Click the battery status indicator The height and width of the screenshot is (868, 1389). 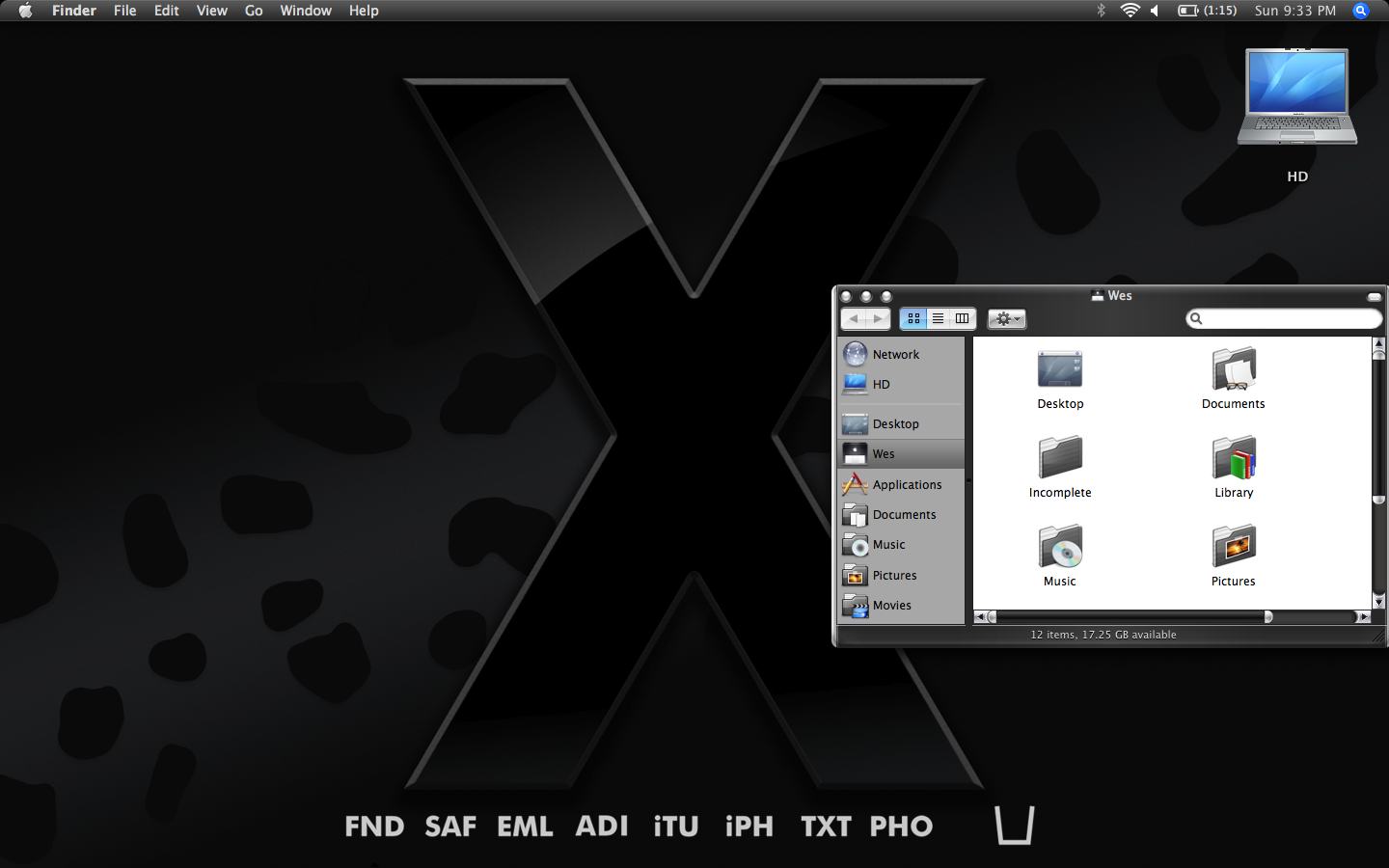(1207, 11)
